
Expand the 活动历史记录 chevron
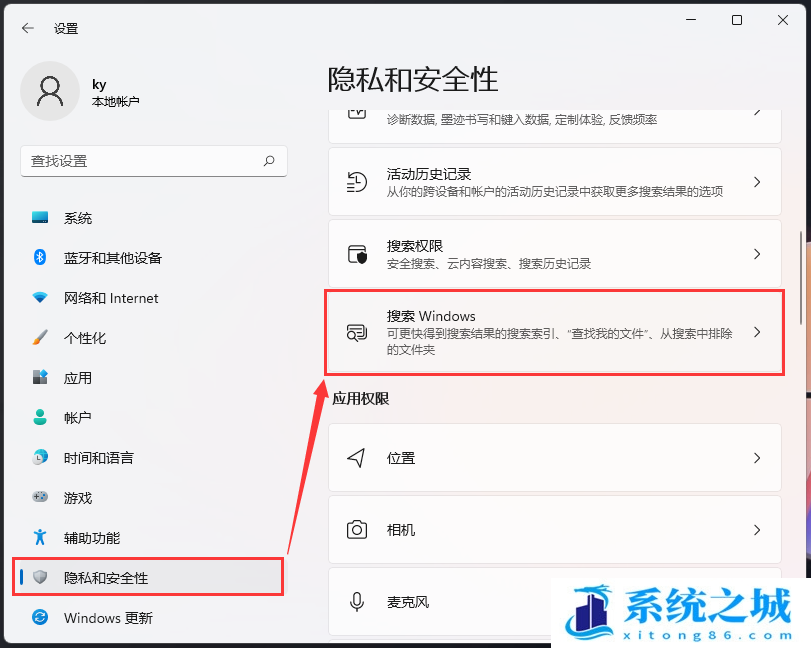pyautogui.click(x=757, y=182)
